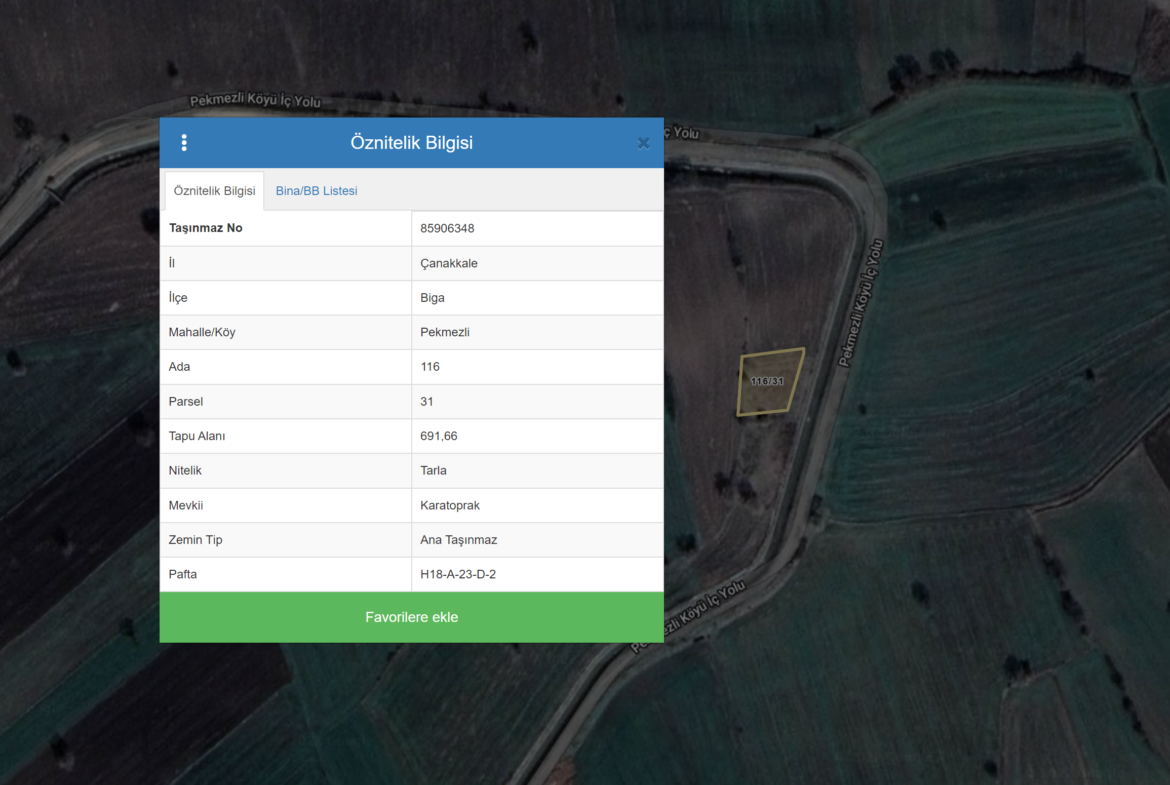Select the İlçe value Biga
Image resolution: width=1170 pixels, height=785 pixels.
(x=432, y=298)
